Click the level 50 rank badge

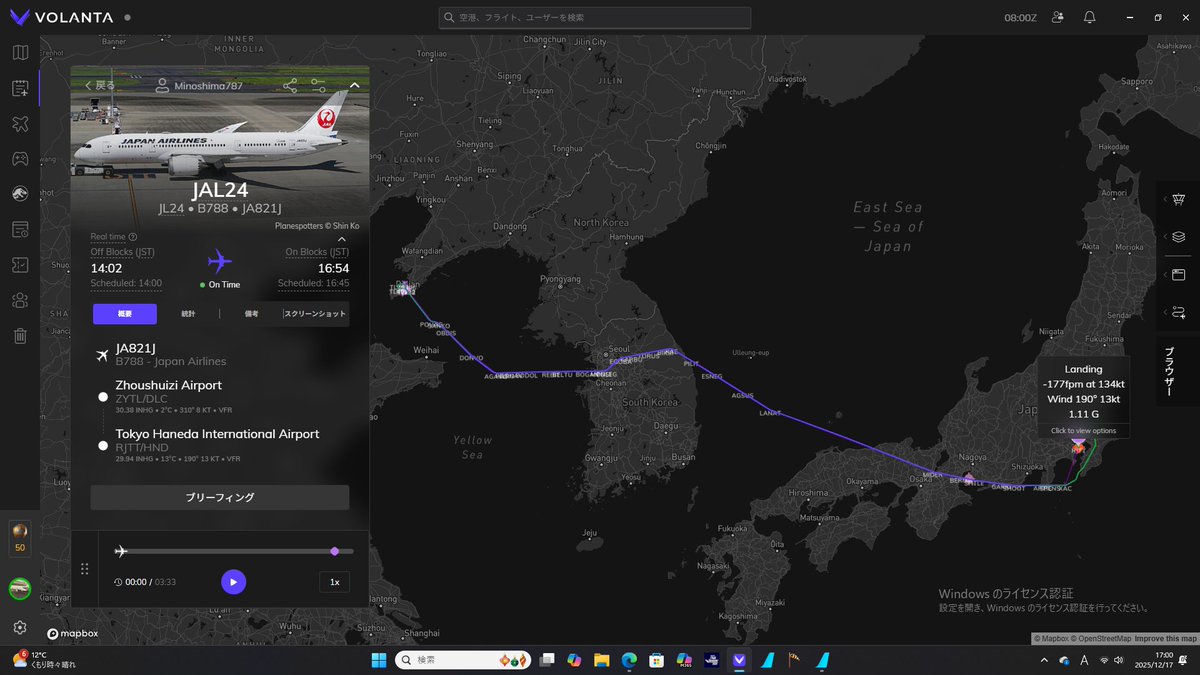click(20, 538)
